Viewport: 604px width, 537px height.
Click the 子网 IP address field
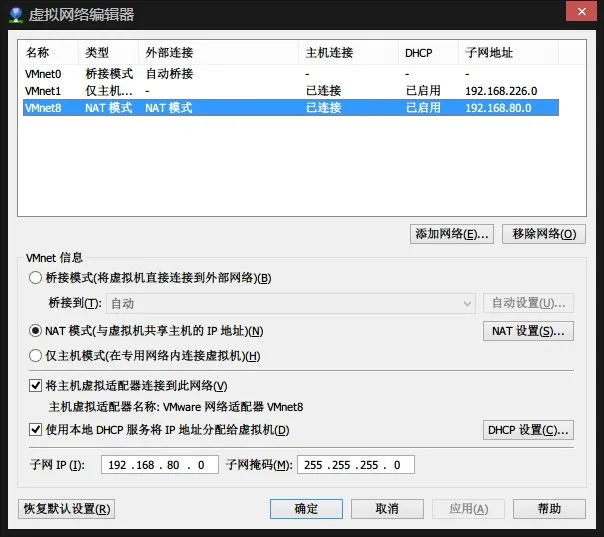[x=160, y=465]
